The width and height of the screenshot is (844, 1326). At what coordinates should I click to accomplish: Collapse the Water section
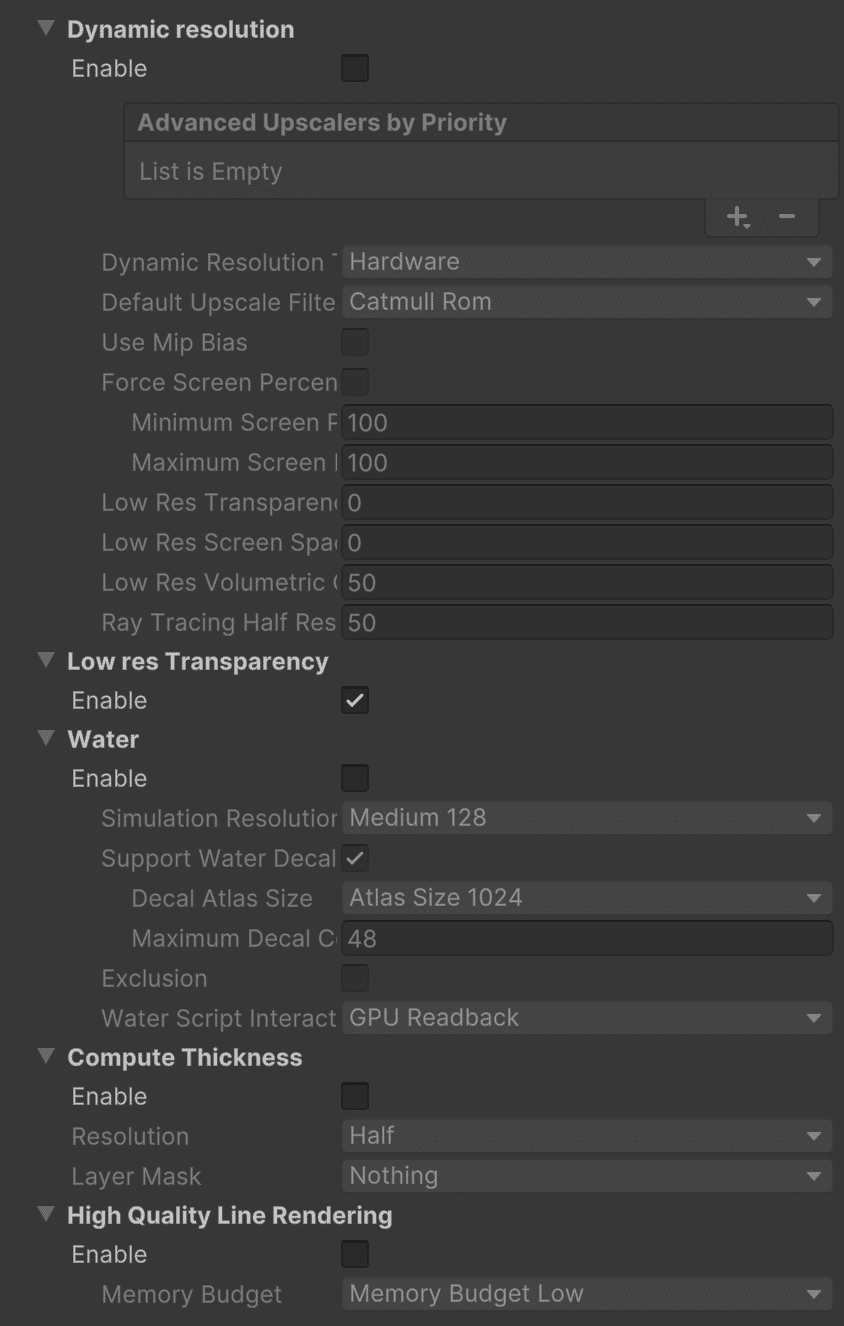click(46, 738)
